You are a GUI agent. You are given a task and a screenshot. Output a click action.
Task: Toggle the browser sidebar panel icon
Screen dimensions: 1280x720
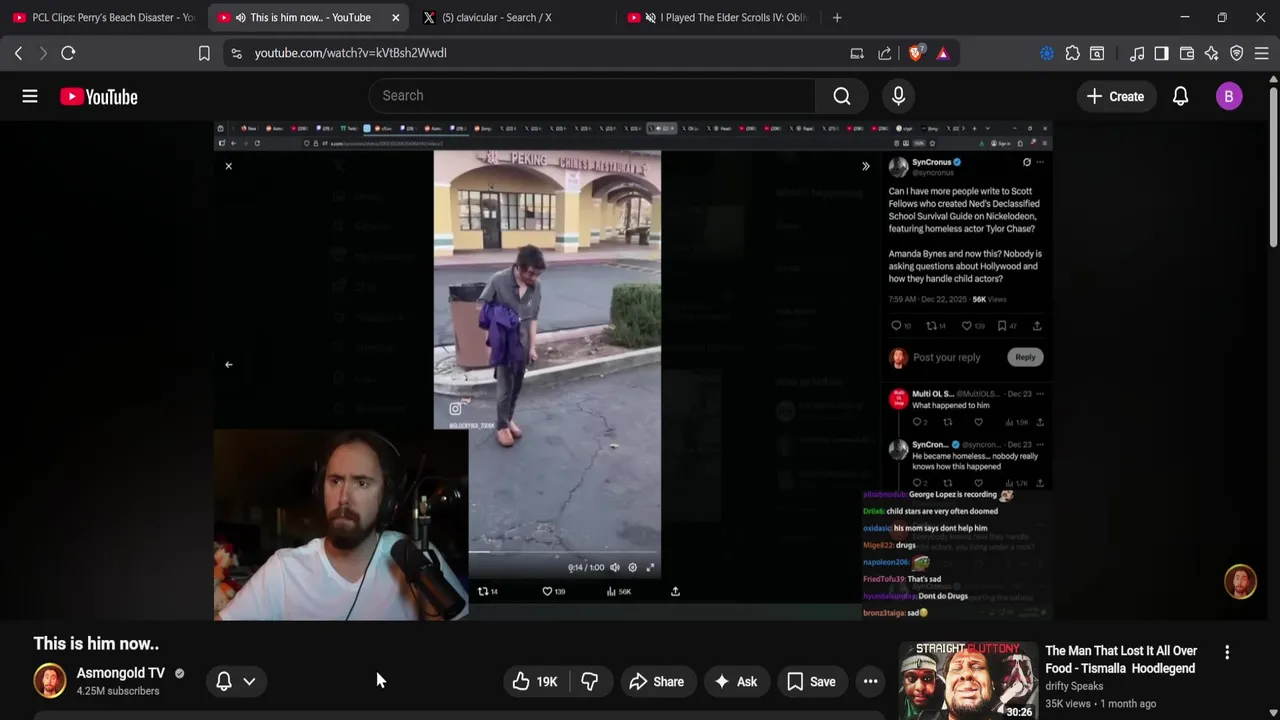click(1161, 53)
